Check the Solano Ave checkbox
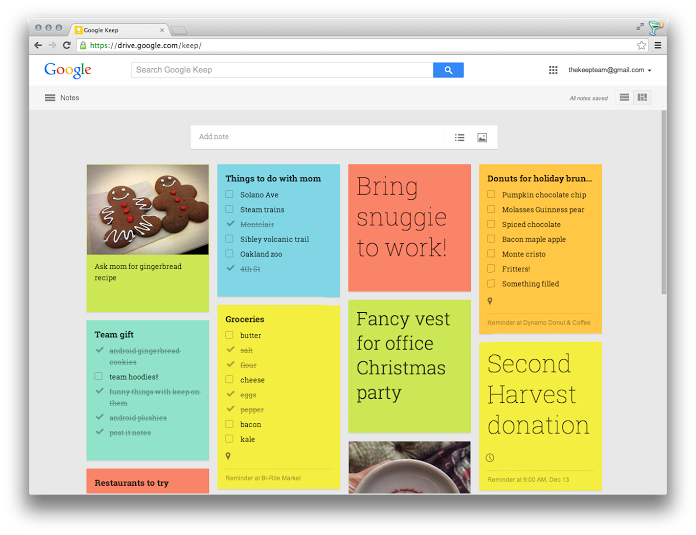This screenshot has width=696, height=535. [x=230, y=195]
